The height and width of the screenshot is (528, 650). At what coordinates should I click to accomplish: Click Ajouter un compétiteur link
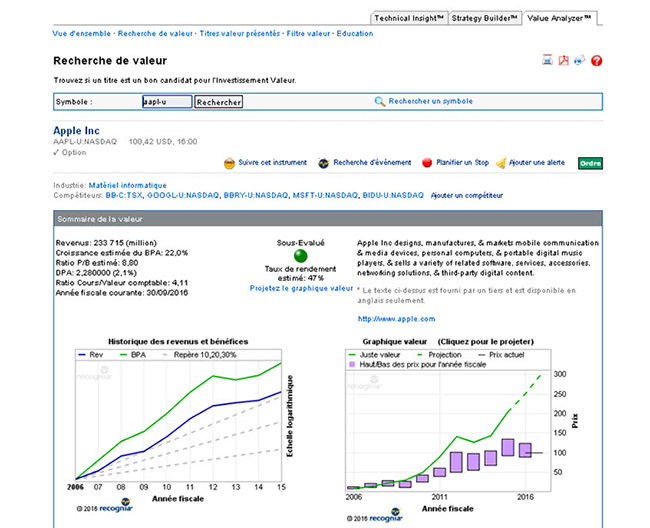[467, 195]
